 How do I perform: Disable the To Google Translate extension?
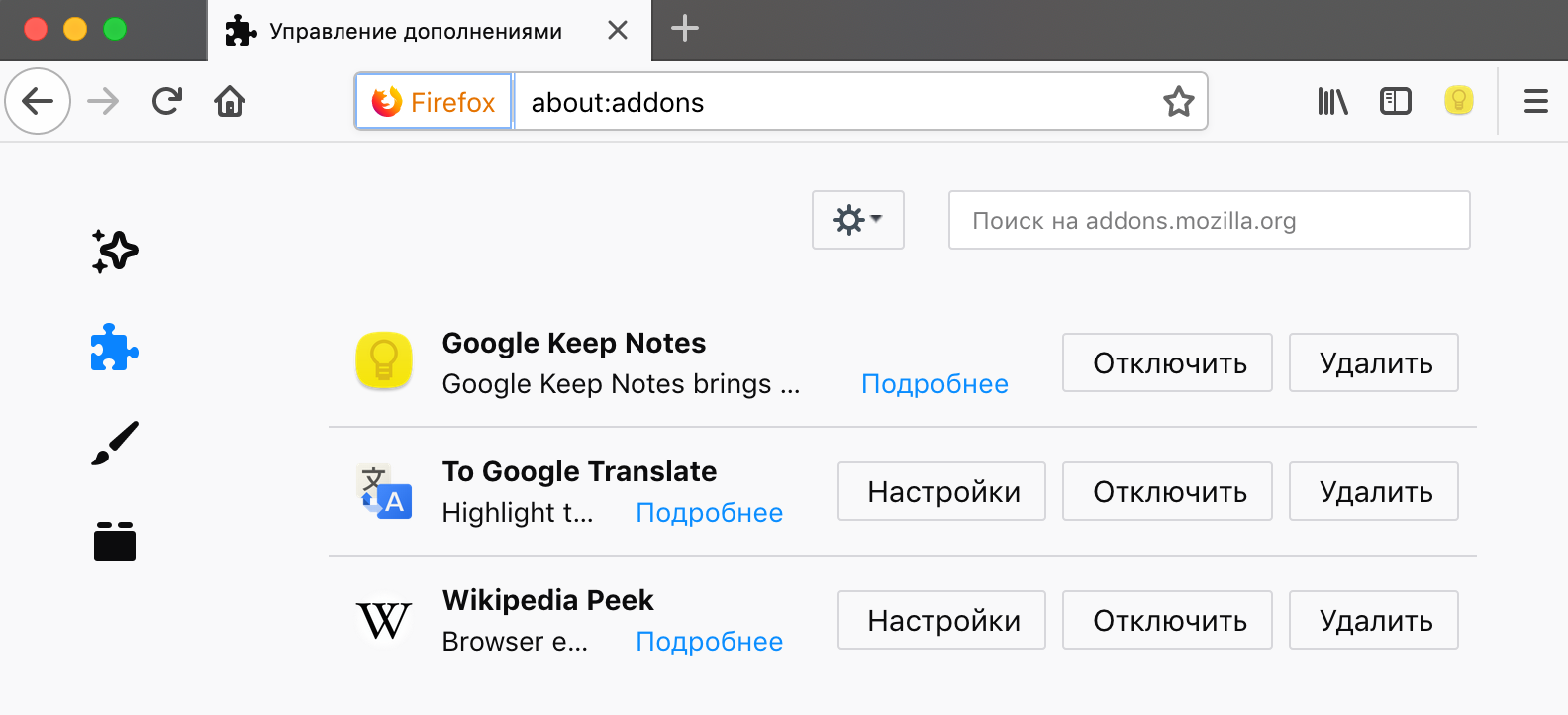[x=1168, y=492]
